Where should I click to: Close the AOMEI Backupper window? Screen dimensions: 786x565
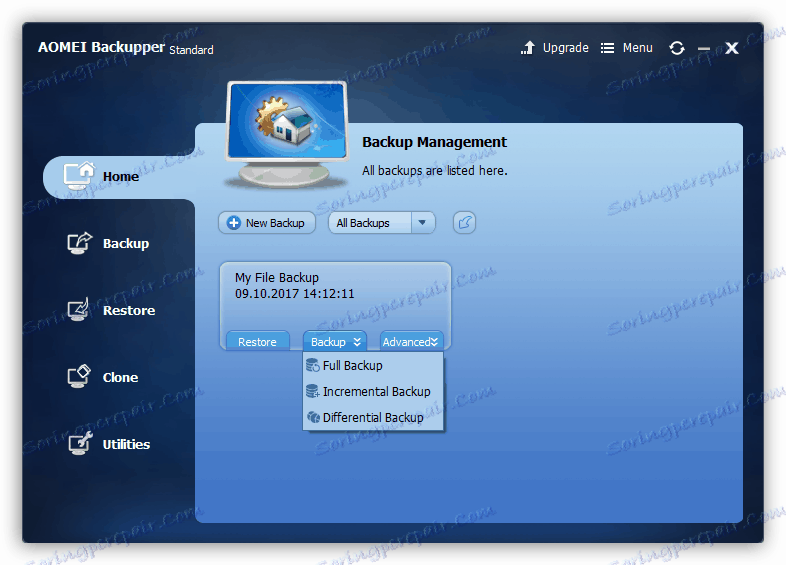732,48
